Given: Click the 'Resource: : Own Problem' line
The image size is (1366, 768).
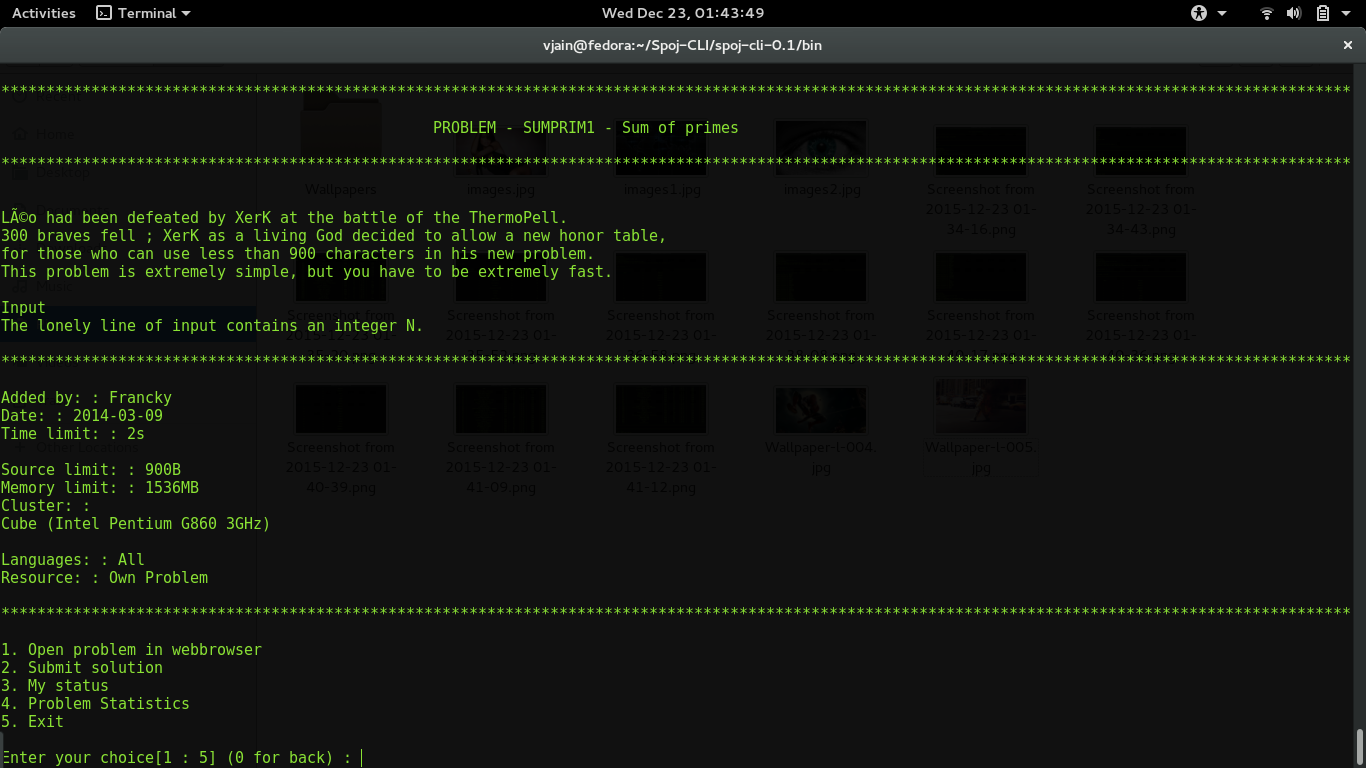Looking at the screenshot, I should point(104,578).
